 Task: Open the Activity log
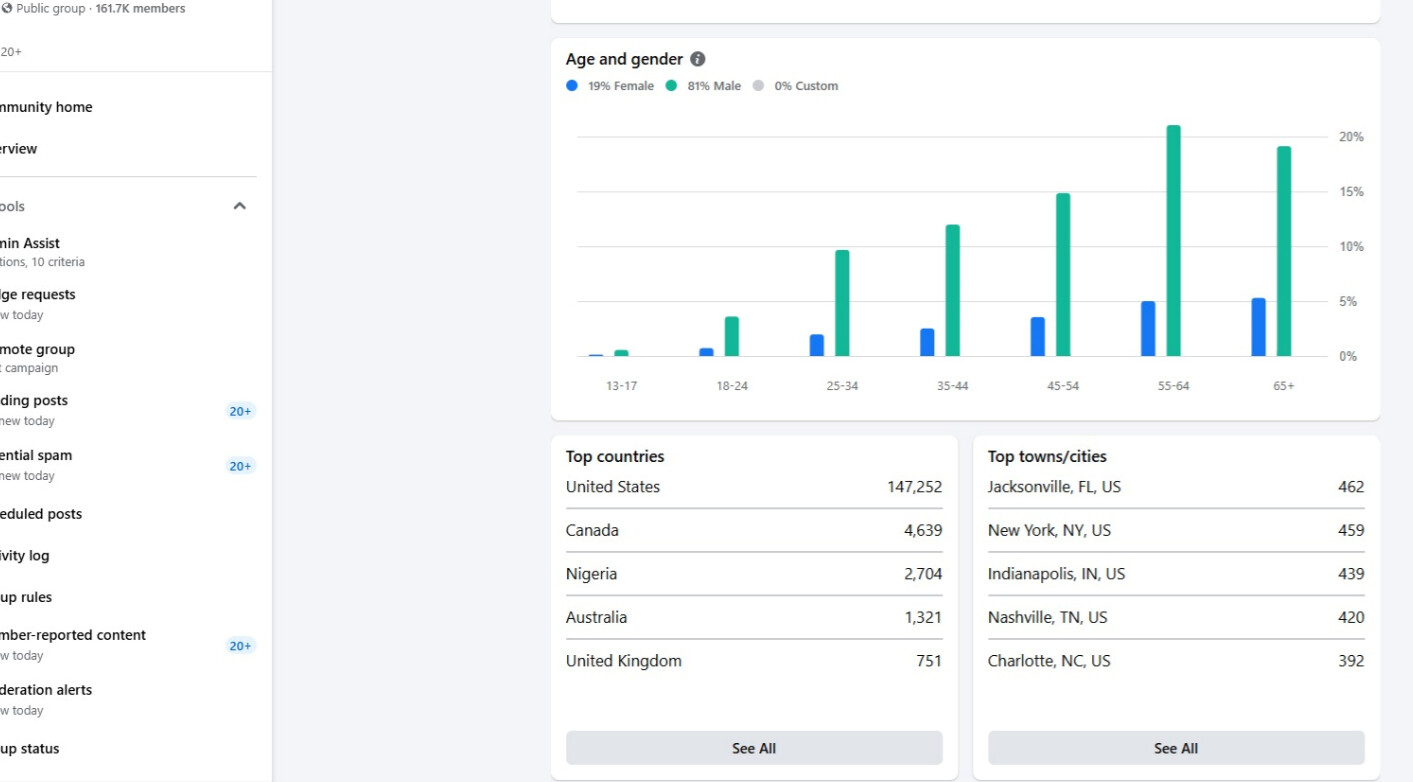point(25,556)
